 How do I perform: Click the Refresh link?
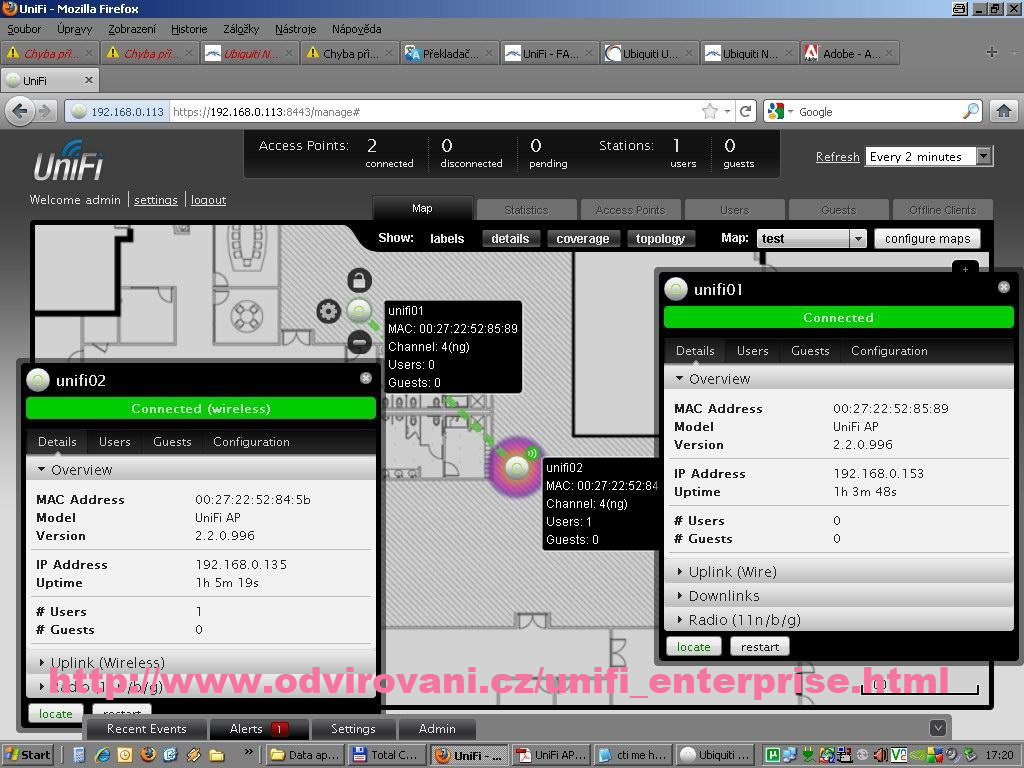coord(837,157)
